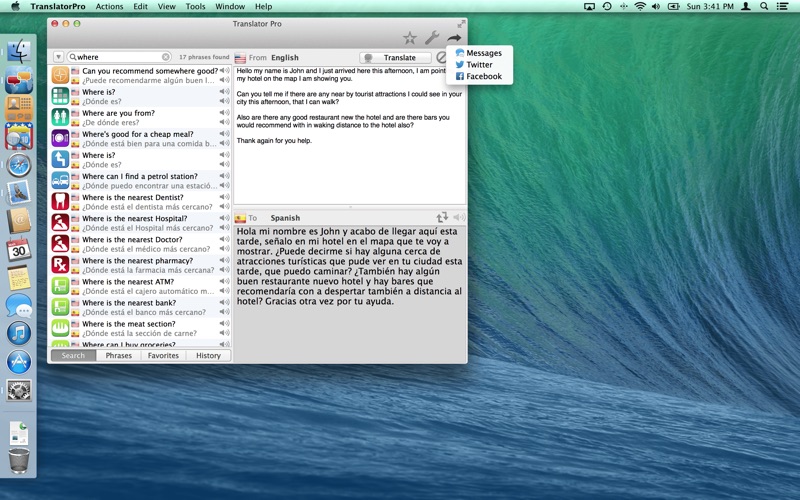
Task: Click the favorites star icon in toolbar
Action: pos(410,38)
